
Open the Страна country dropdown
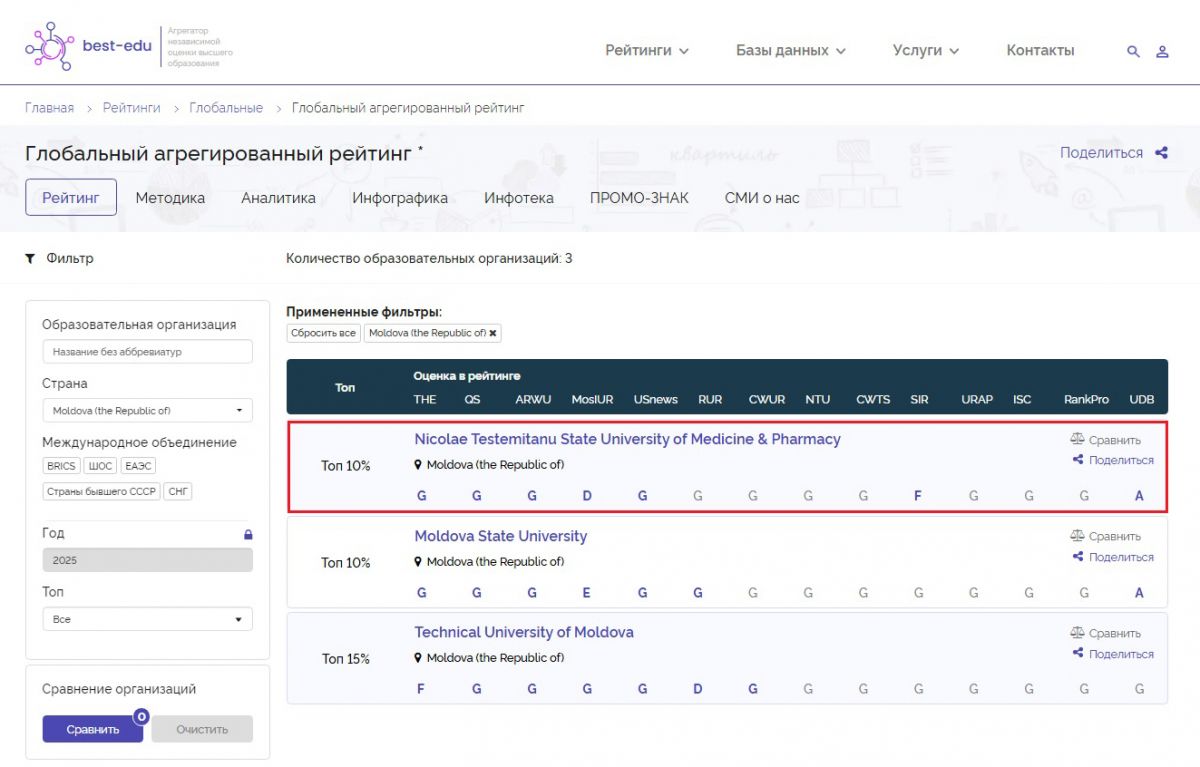147,411
